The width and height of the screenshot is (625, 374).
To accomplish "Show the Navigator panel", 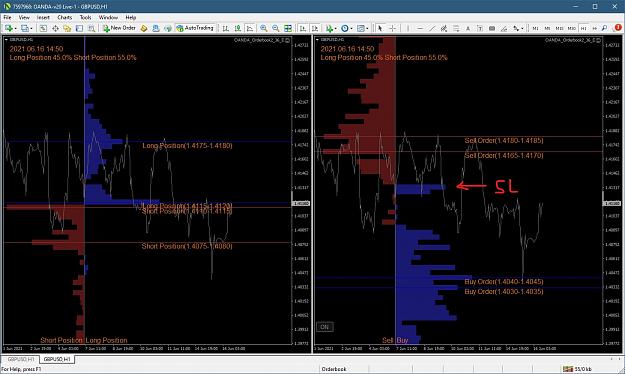I will (67, 28).
